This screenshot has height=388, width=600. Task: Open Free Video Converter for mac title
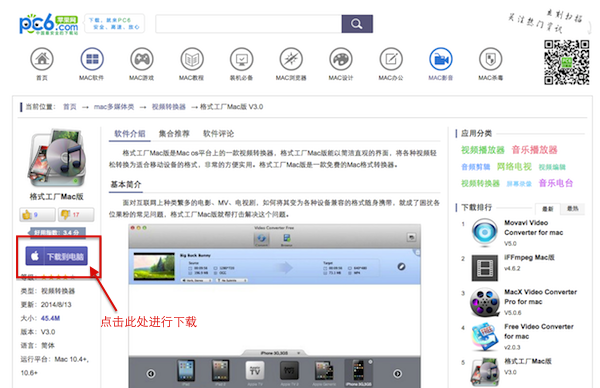(x=539, y=331)
